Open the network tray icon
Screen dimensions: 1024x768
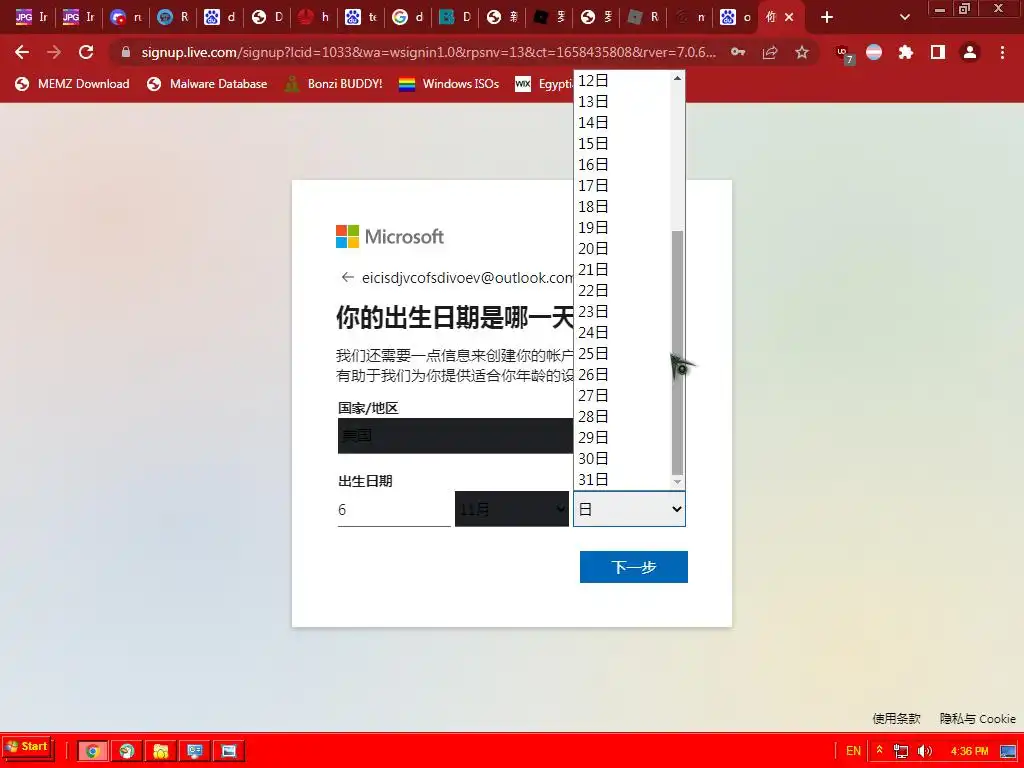(901, 751)
